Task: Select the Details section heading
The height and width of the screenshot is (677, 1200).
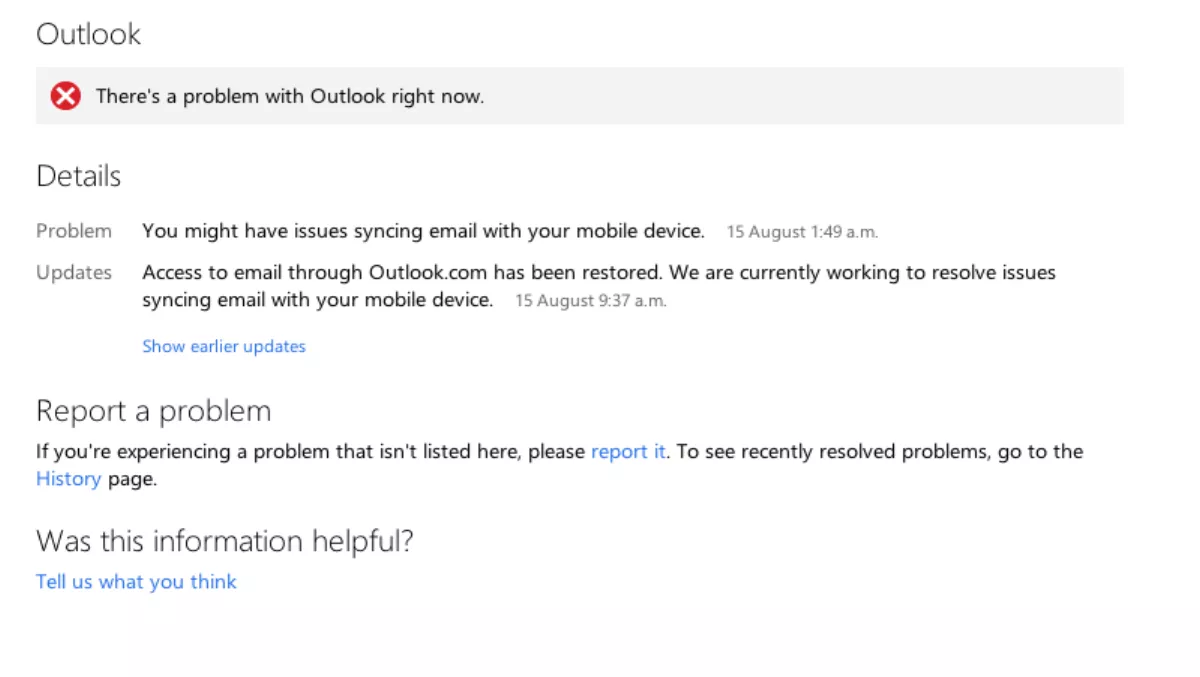Action: [78, 176]
